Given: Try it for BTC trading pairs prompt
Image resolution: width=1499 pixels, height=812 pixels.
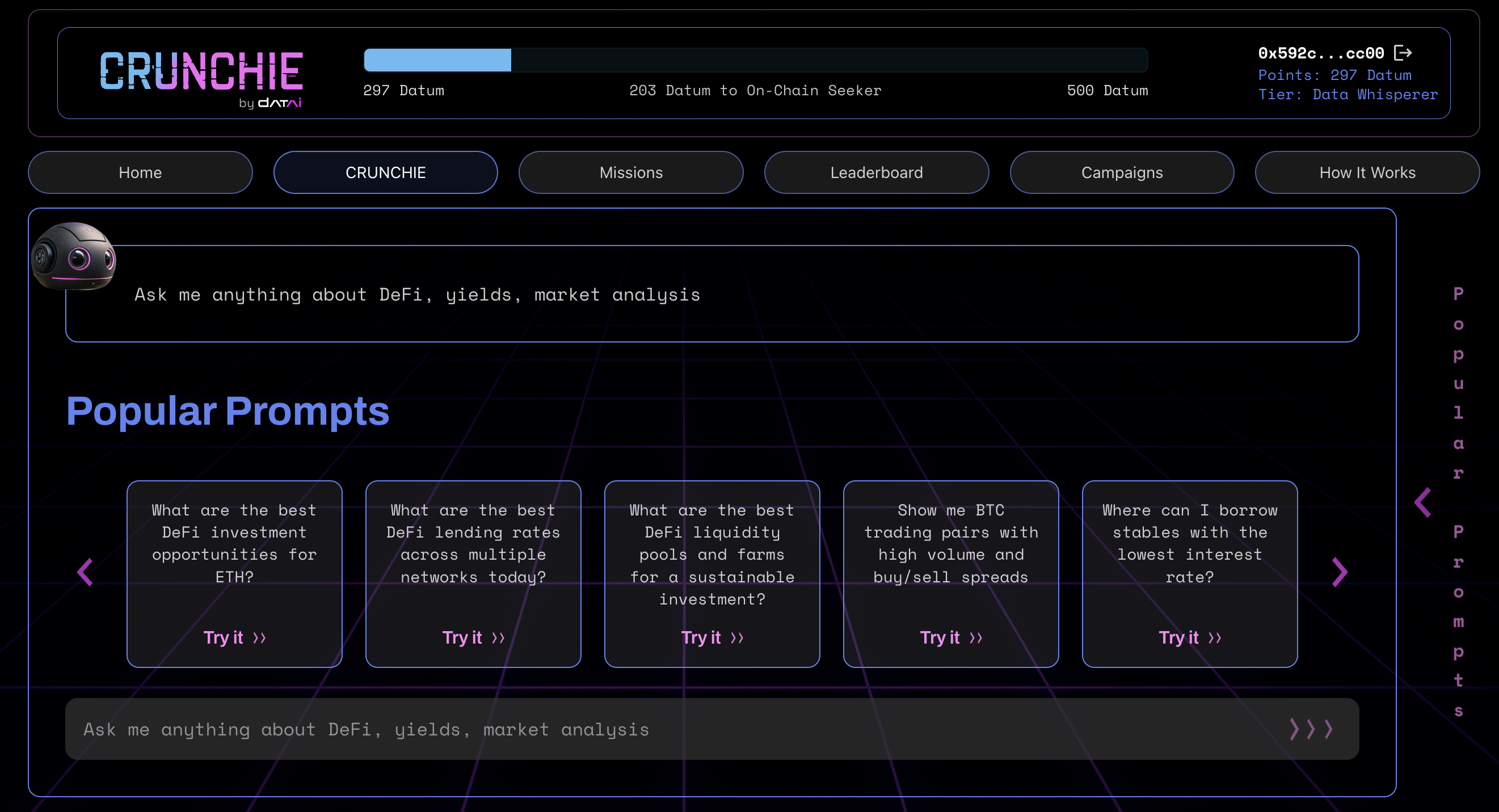Looking at the screenshot, I should click(x=951, y=637).
